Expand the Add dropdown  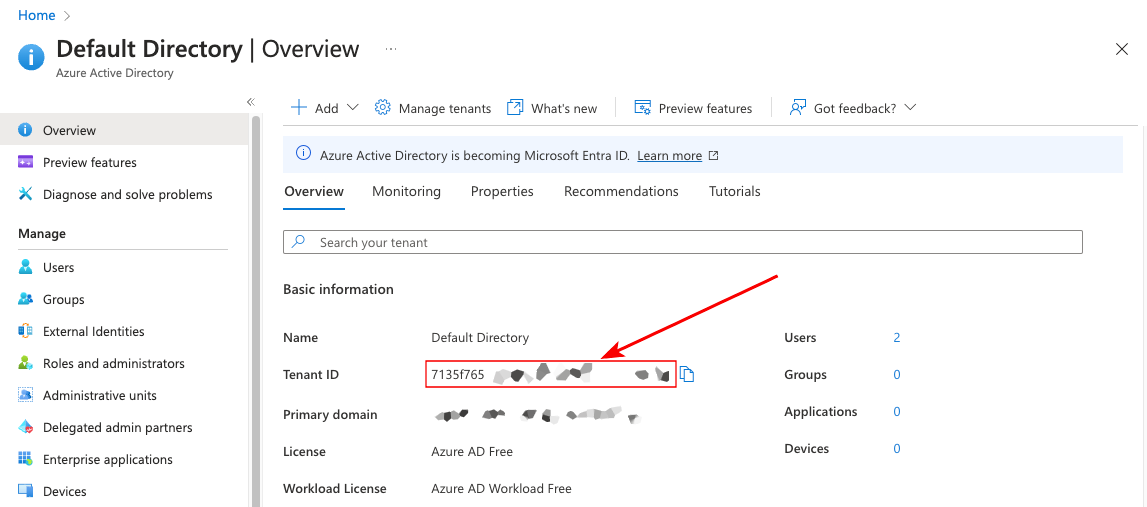pos(352,108)
